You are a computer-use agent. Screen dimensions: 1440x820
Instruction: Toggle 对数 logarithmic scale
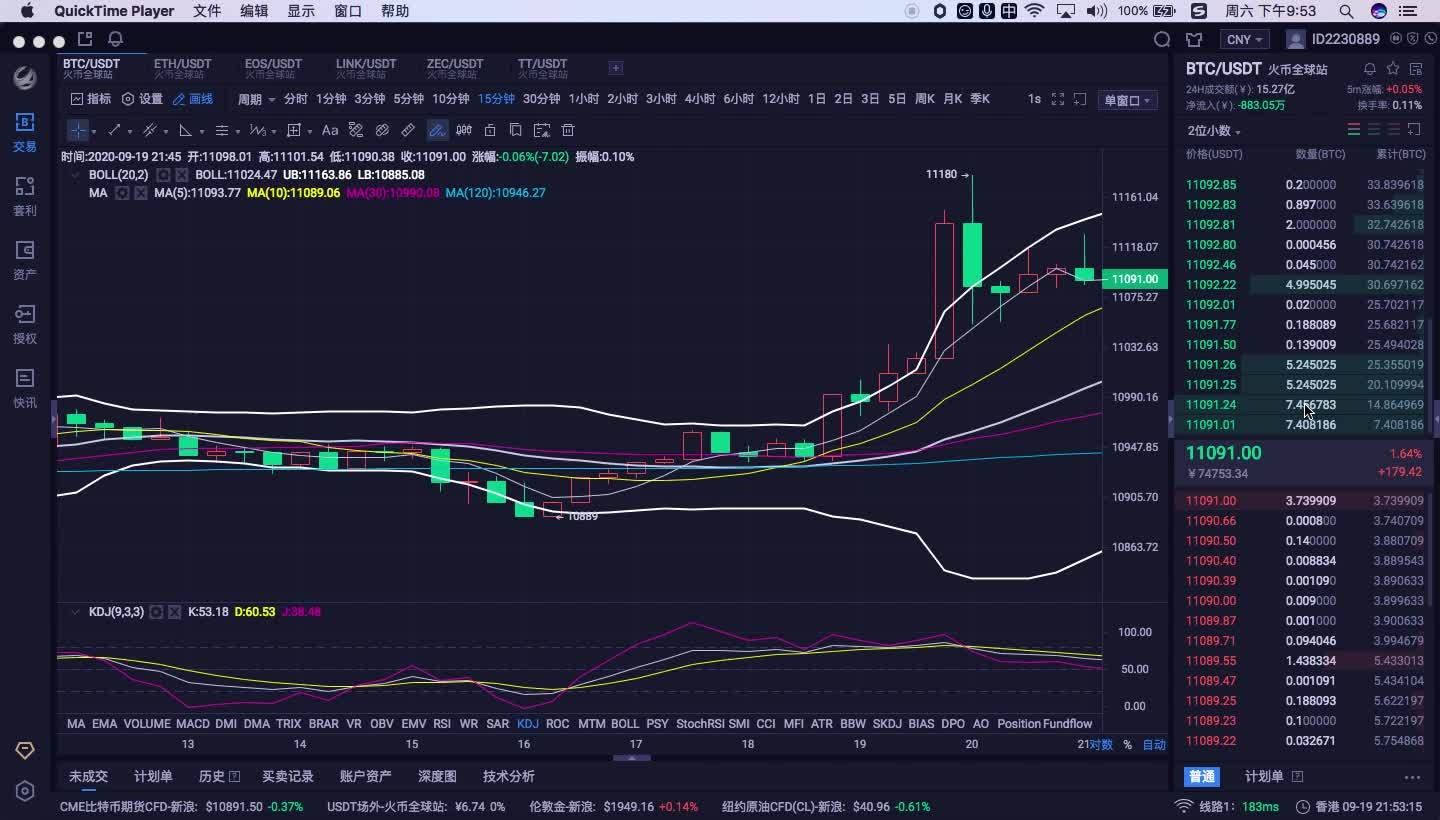[x=1101, y=744]
